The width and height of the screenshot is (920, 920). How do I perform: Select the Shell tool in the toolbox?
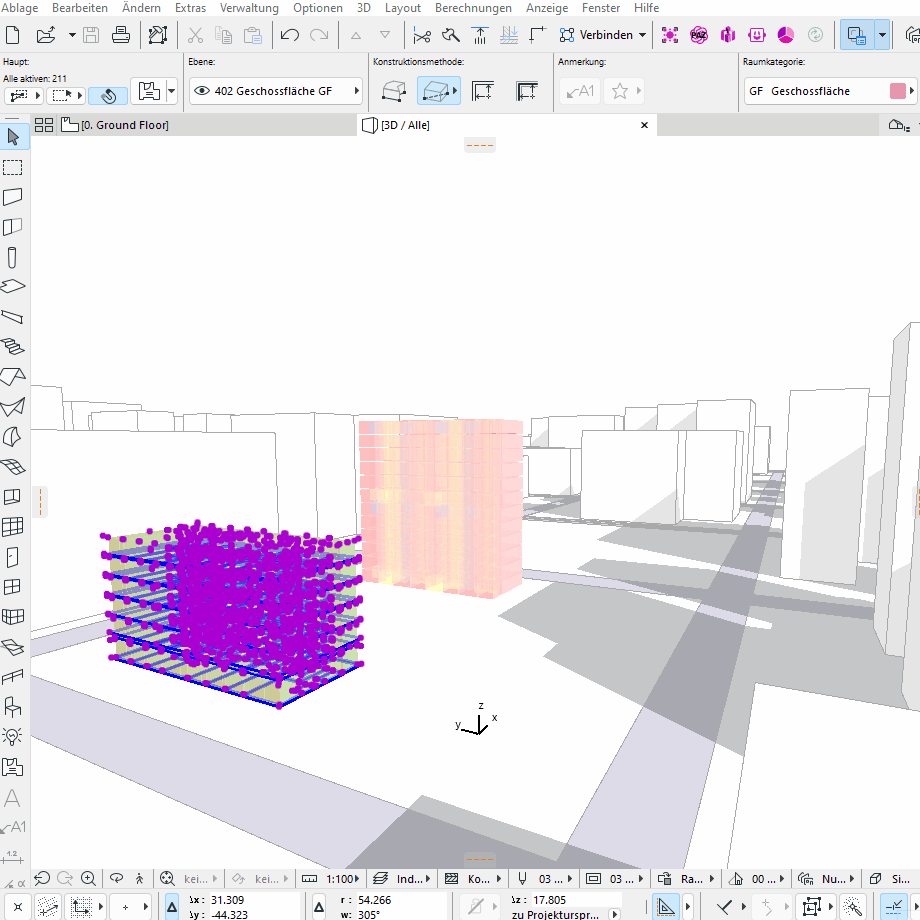[13, 407]
